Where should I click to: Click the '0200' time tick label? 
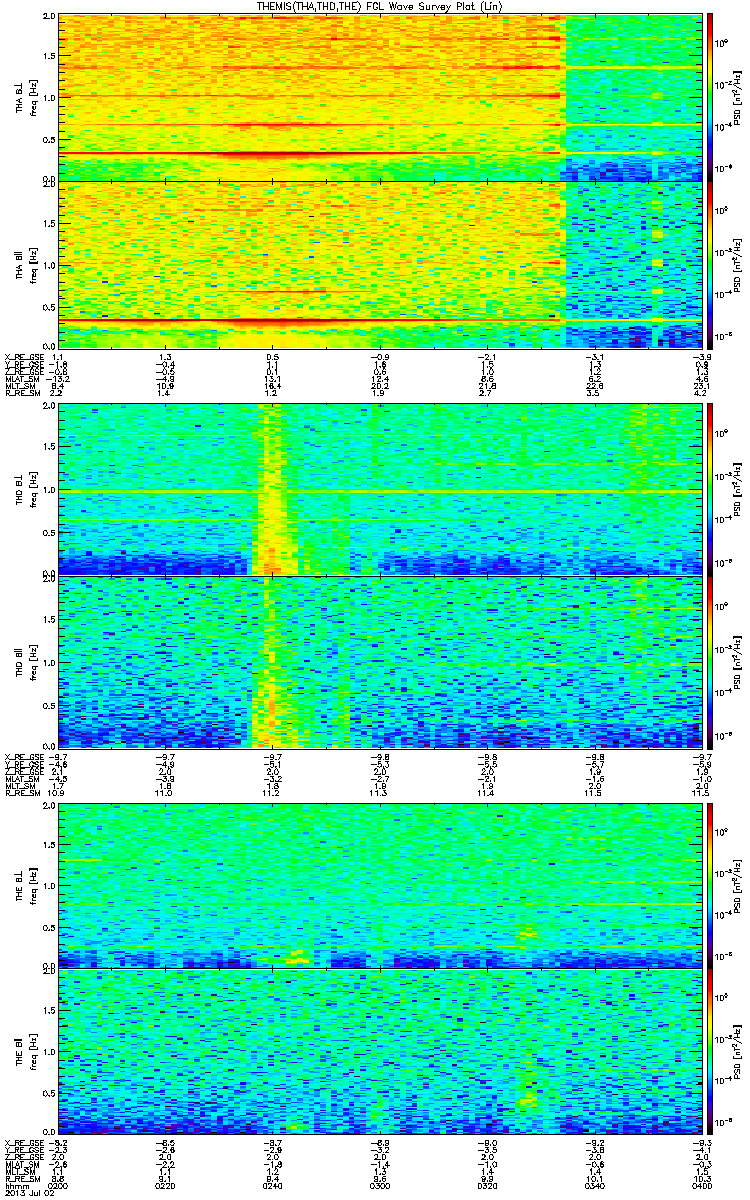pos(57,1185)
